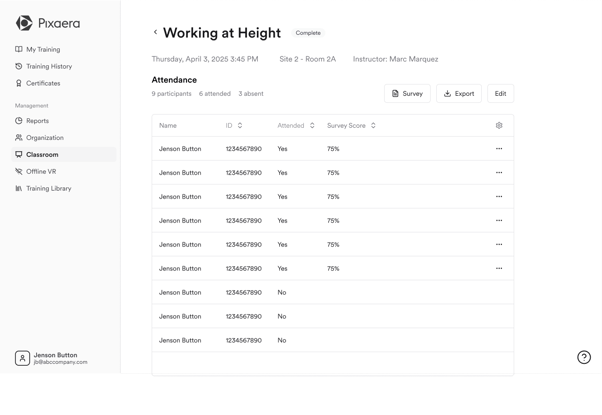The image size is (602, 415).
Task: Select Offline VR in sidebar
Action: [41, 171]
